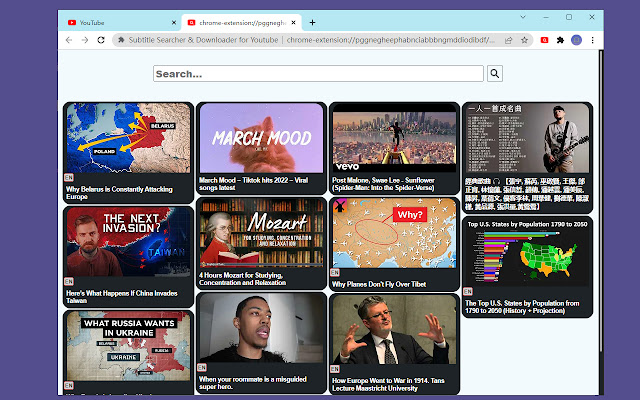Open the Tibet planes map thumbnail
This screenshot has height=400, width=640.
[394, 233]
